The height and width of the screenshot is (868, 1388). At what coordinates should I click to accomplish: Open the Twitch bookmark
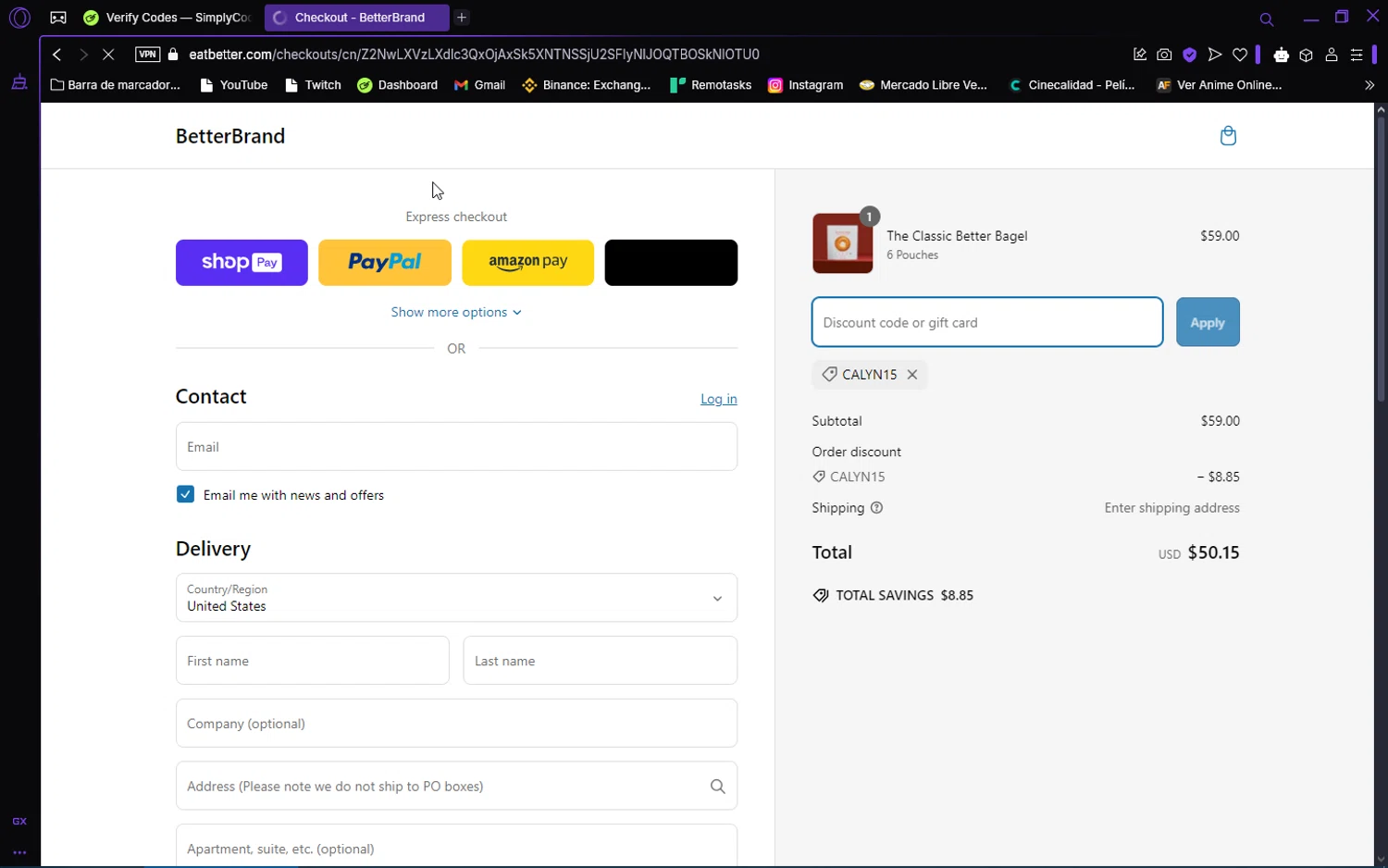(314, 85)
